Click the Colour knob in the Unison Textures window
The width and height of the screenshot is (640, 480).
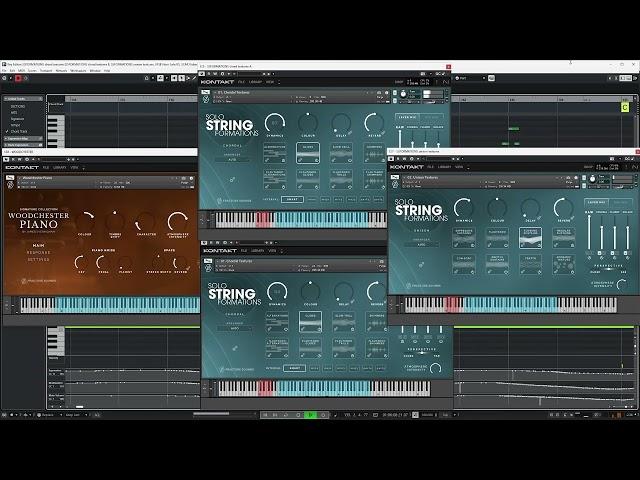click(497, 208)
